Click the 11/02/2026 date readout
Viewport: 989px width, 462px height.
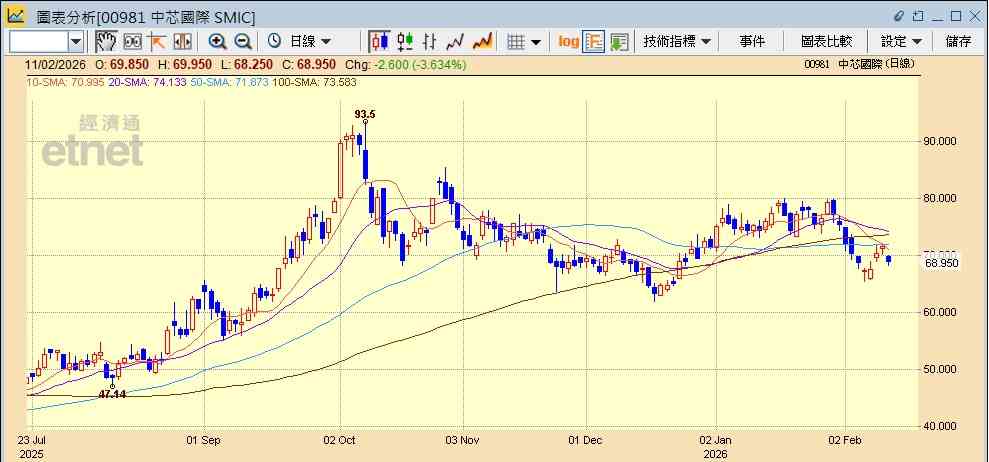(x=56, y=64)
